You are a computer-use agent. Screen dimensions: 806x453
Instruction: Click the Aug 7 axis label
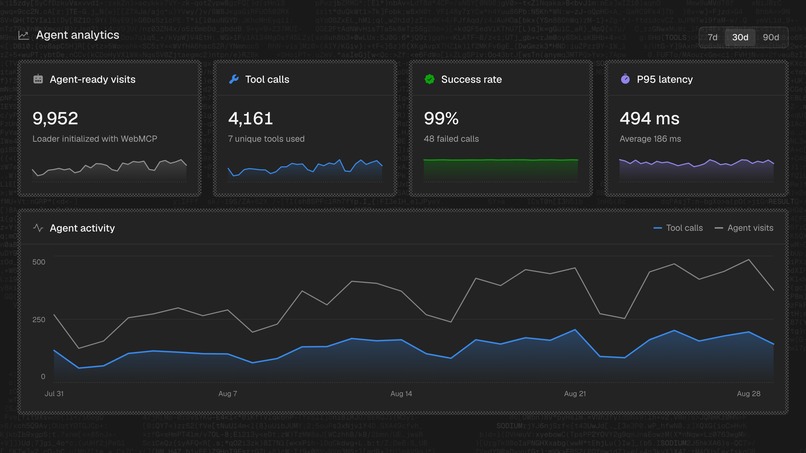pos(228,393)
